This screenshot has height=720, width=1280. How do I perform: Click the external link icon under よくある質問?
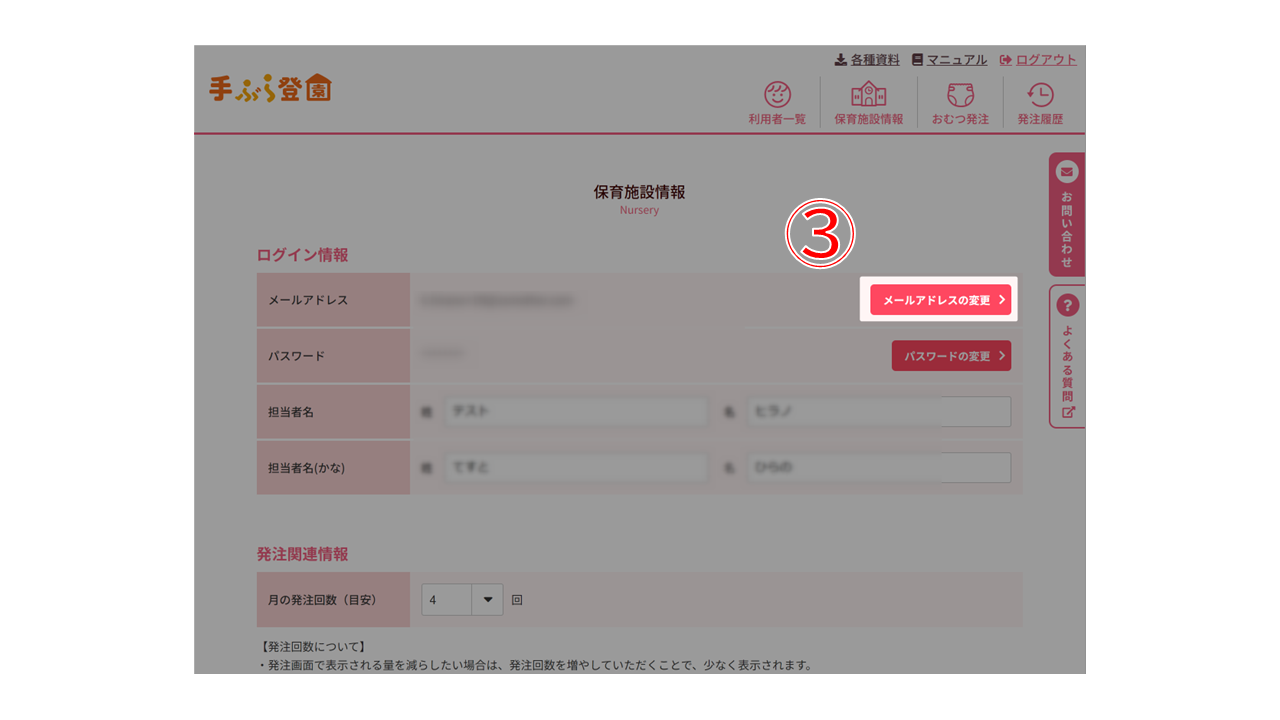1068,412
